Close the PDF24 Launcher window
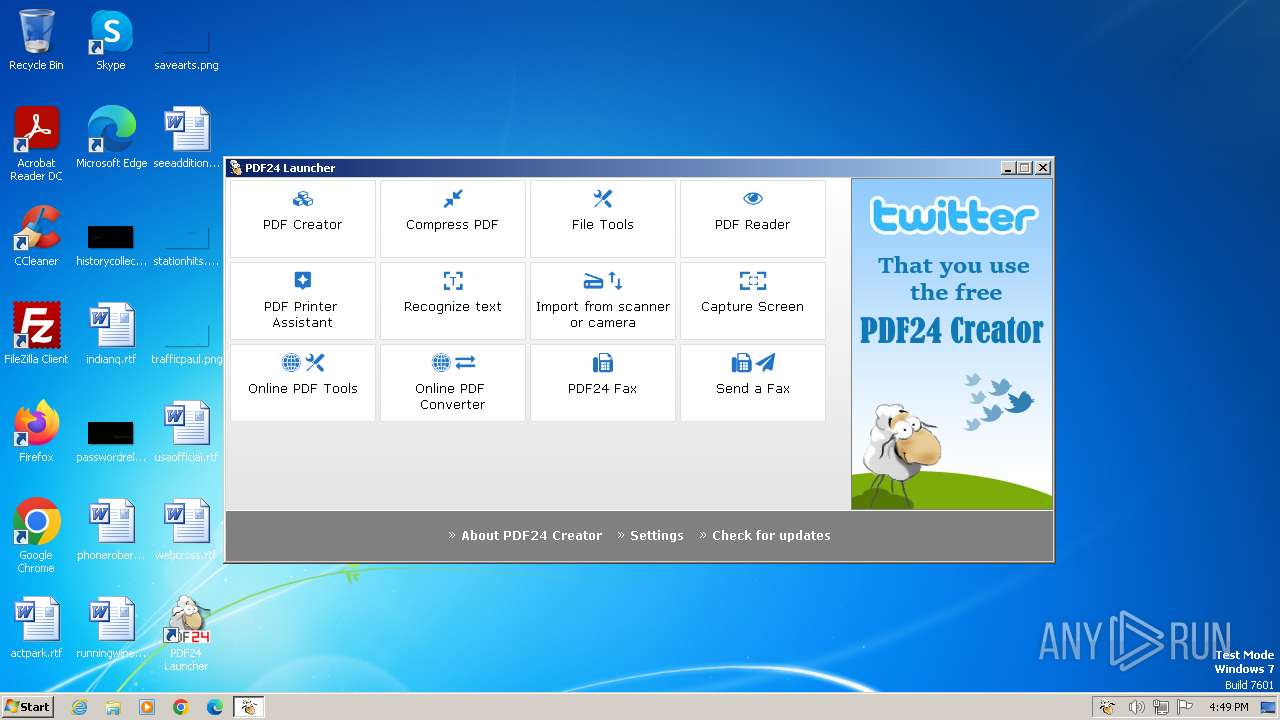Viewport: 1280px width, 720px height. 1042,168
